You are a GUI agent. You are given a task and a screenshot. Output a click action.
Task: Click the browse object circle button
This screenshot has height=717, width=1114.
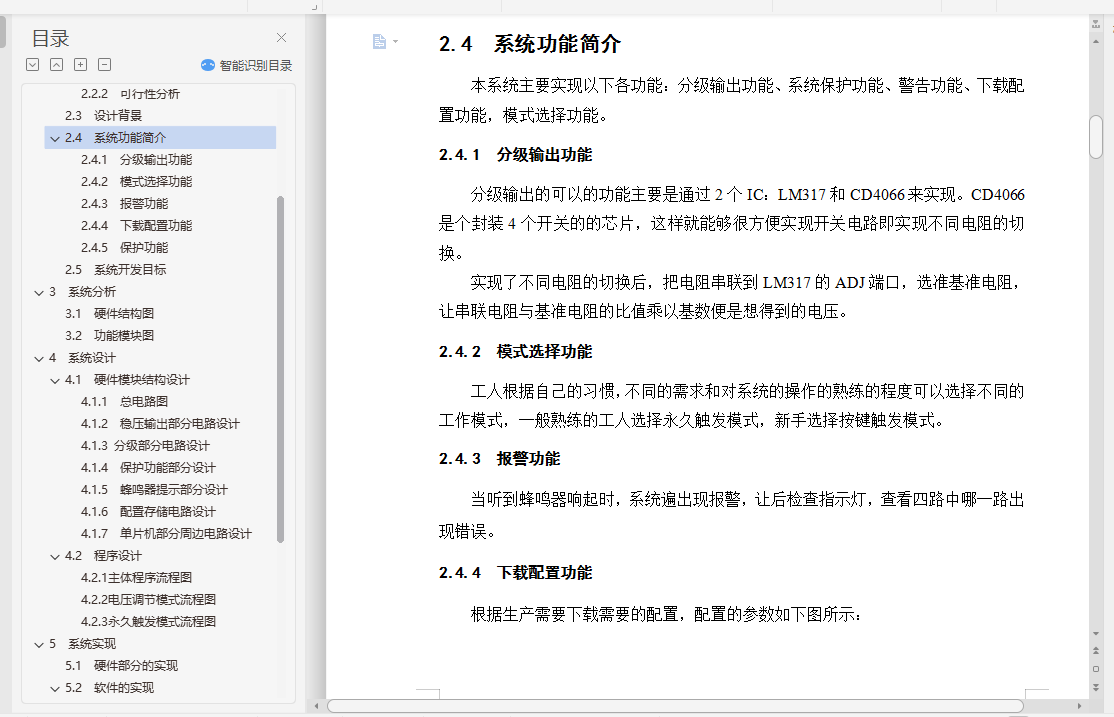point(1096,669)
